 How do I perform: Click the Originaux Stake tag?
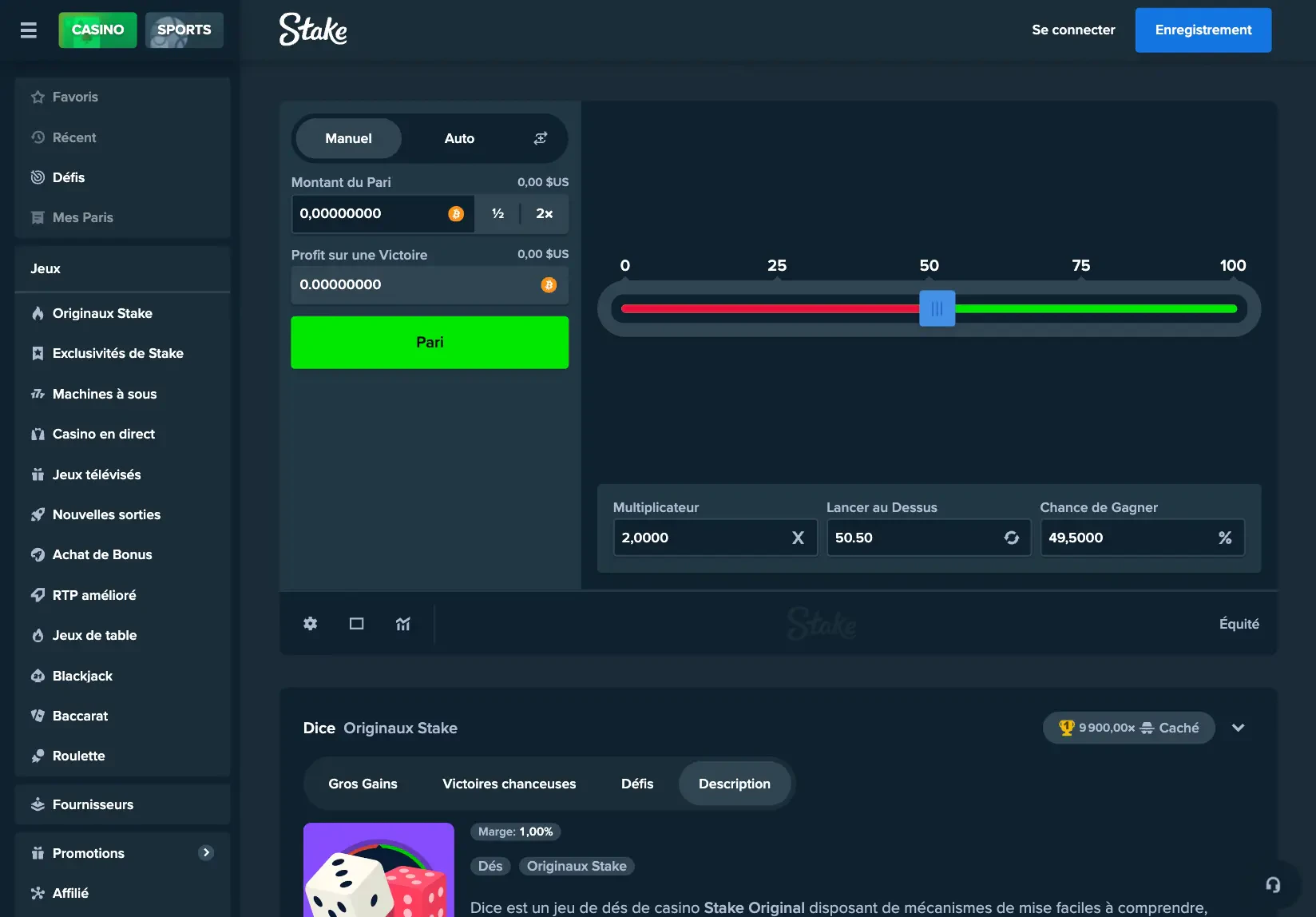[577, 866]
